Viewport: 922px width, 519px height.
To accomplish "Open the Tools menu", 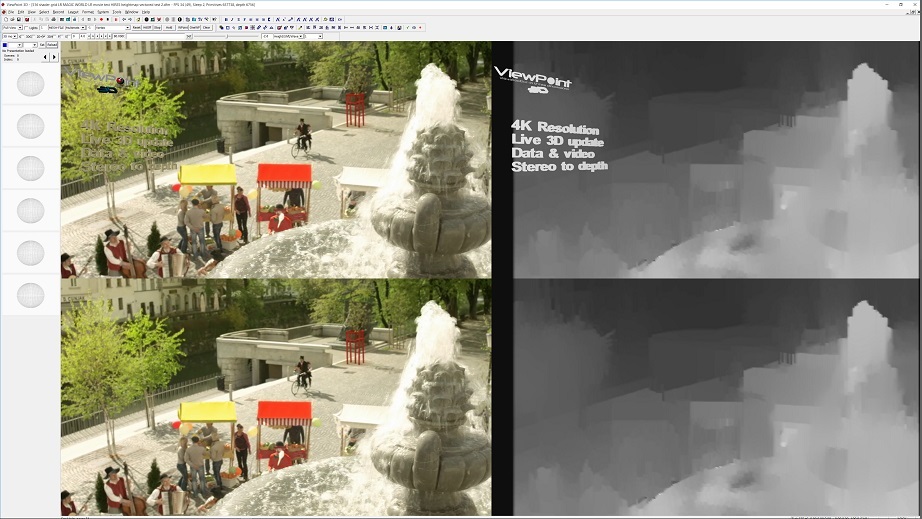I will (x=117, y=12).
